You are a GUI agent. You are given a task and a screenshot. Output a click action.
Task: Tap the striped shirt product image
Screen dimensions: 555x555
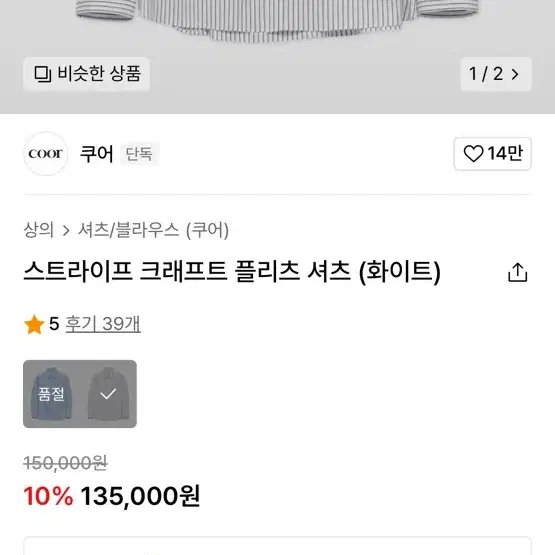[277, 21]
